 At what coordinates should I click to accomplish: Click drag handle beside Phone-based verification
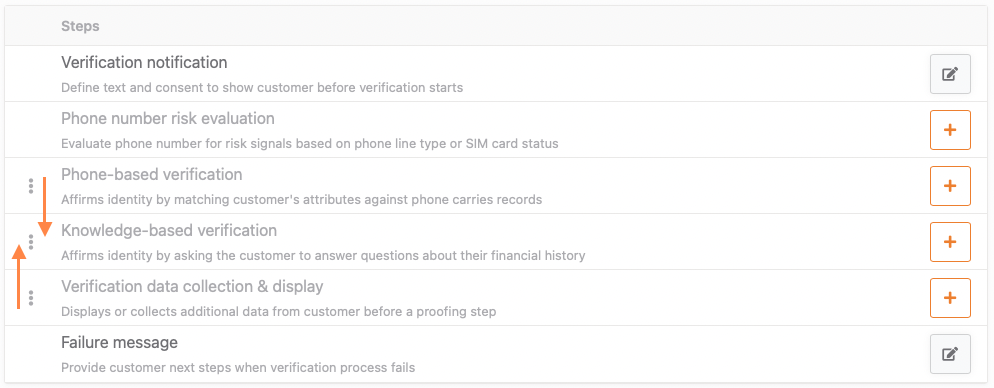click(30, 186)
